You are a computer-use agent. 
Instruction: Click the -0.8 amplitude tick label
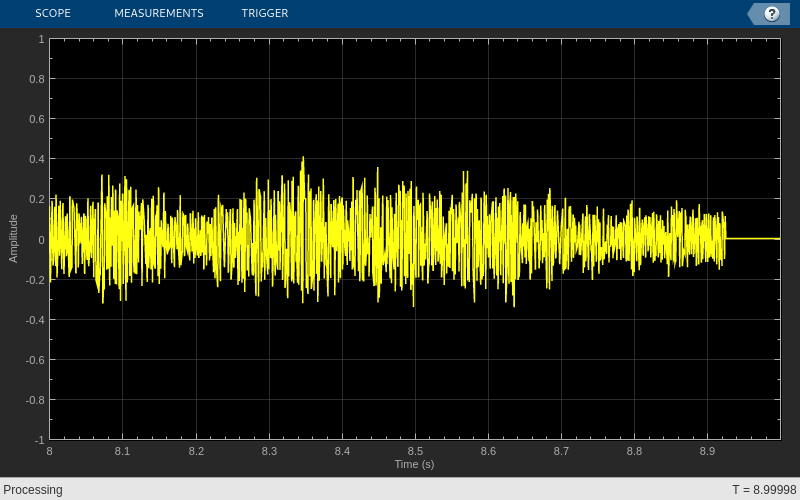(x=35, y=400)
